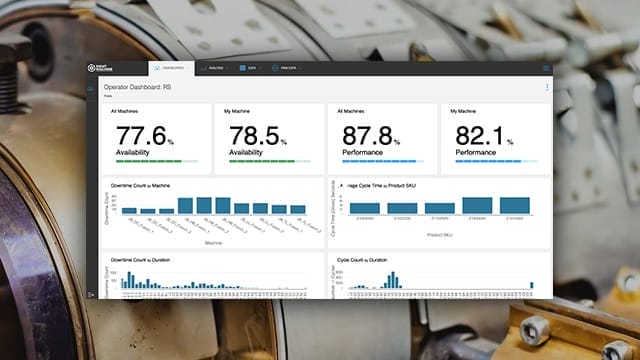This screenshot has width=640, height=360.
Task: Click the Downtime Count by Machine chart title
Action: [x=140, y=186]
